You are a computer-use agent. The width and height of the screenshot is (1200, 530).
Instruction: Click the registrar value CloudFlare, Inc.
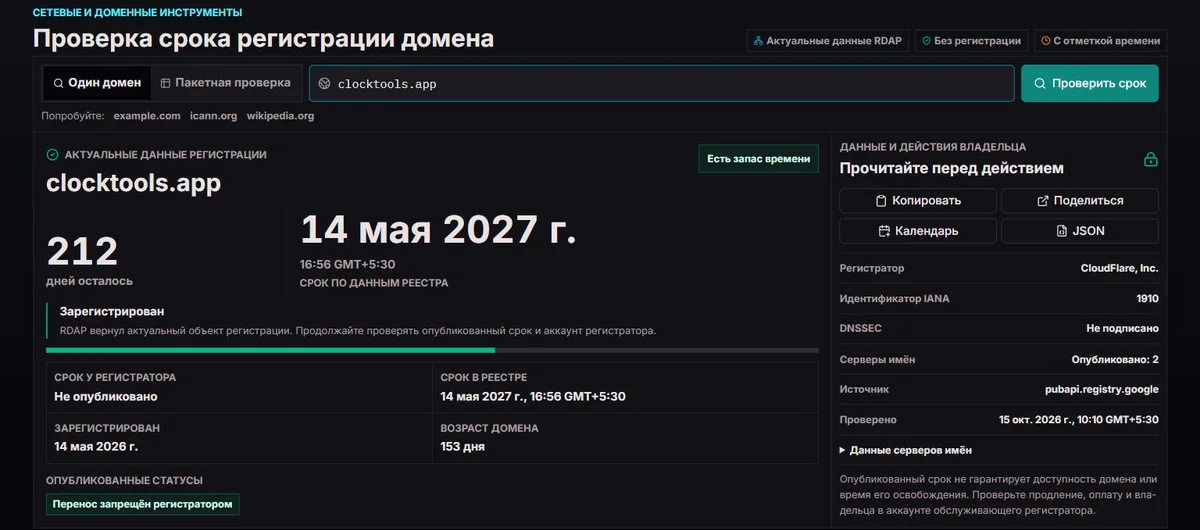pyautogui.click(x=1120, y=268)
